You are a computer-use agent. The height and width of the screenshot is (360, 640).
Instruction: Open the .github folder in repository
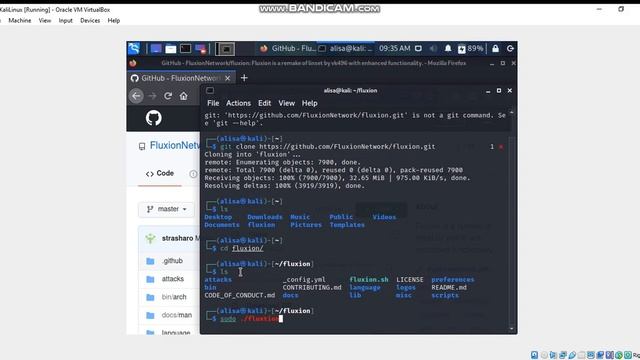[172, 261]
